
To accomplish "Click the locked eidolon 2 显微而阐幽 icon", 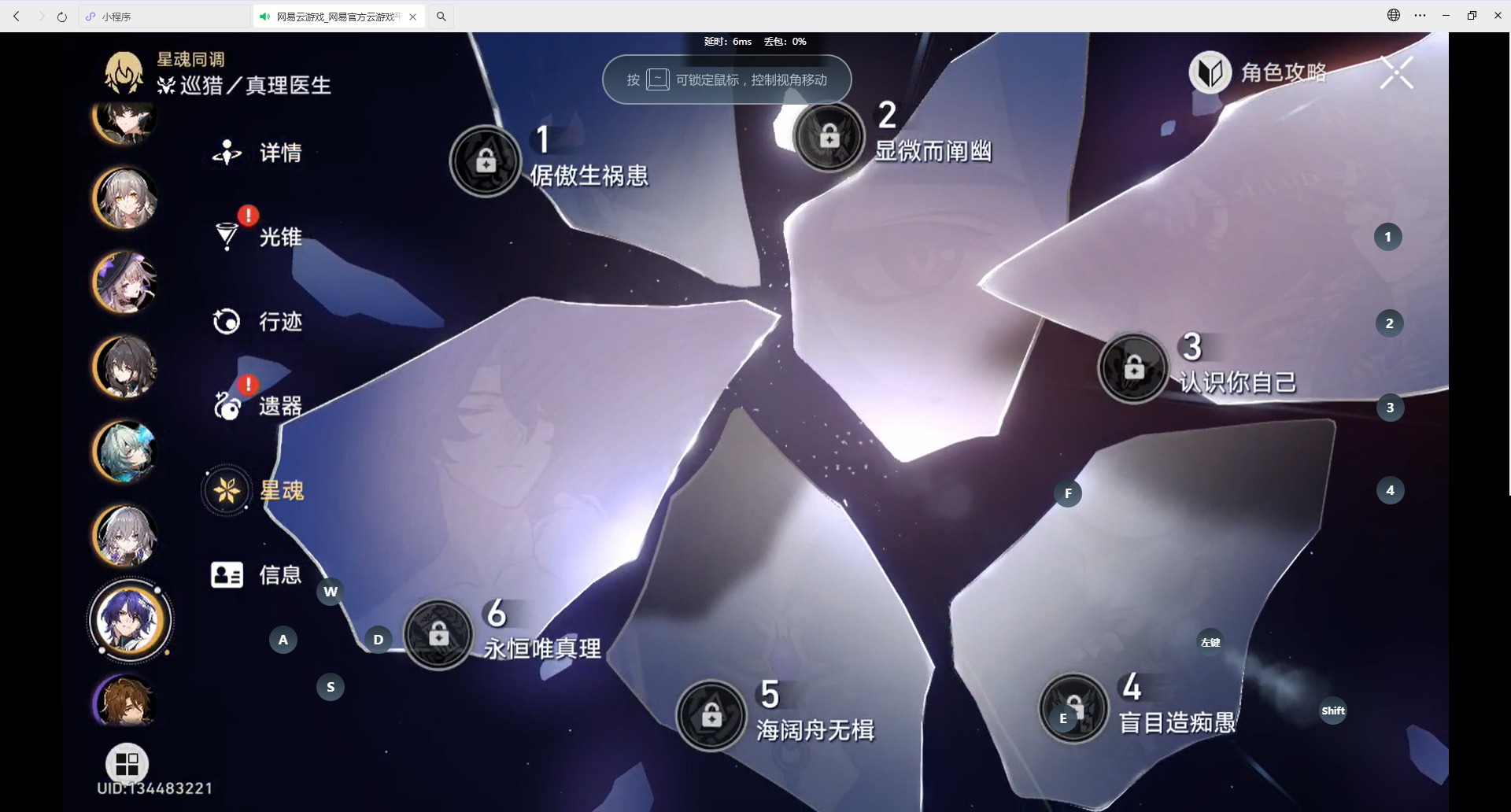I will (x=829, y=138).
